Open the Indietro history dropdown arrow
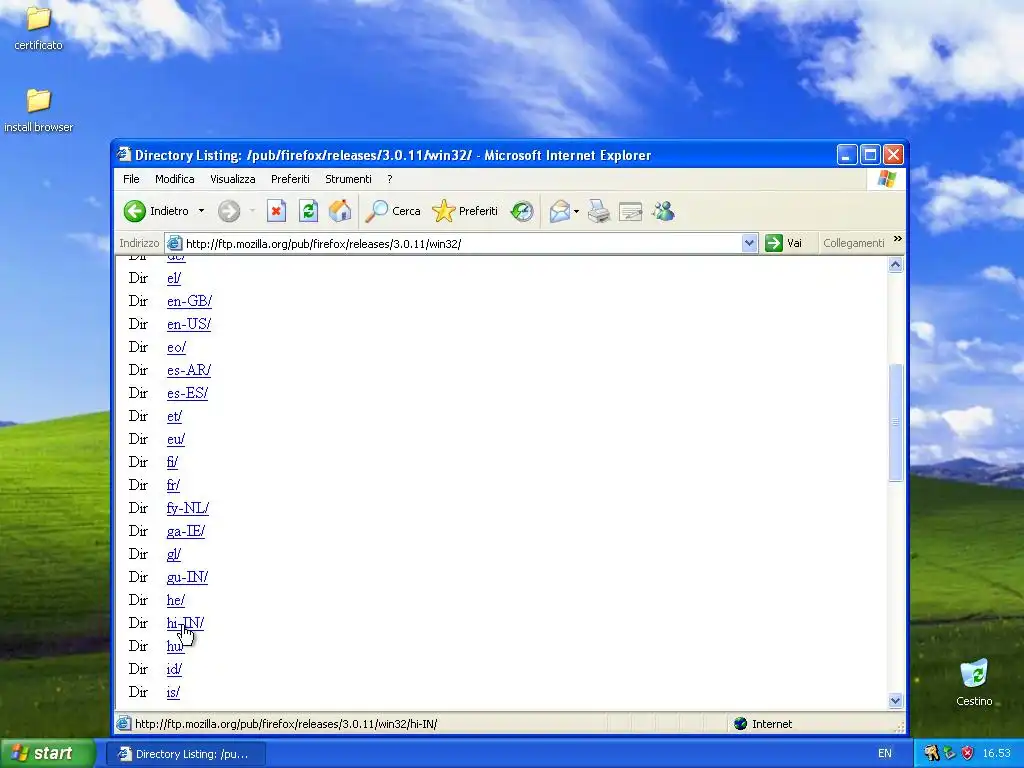This screenshot has width=1024, height=768. 201,211
